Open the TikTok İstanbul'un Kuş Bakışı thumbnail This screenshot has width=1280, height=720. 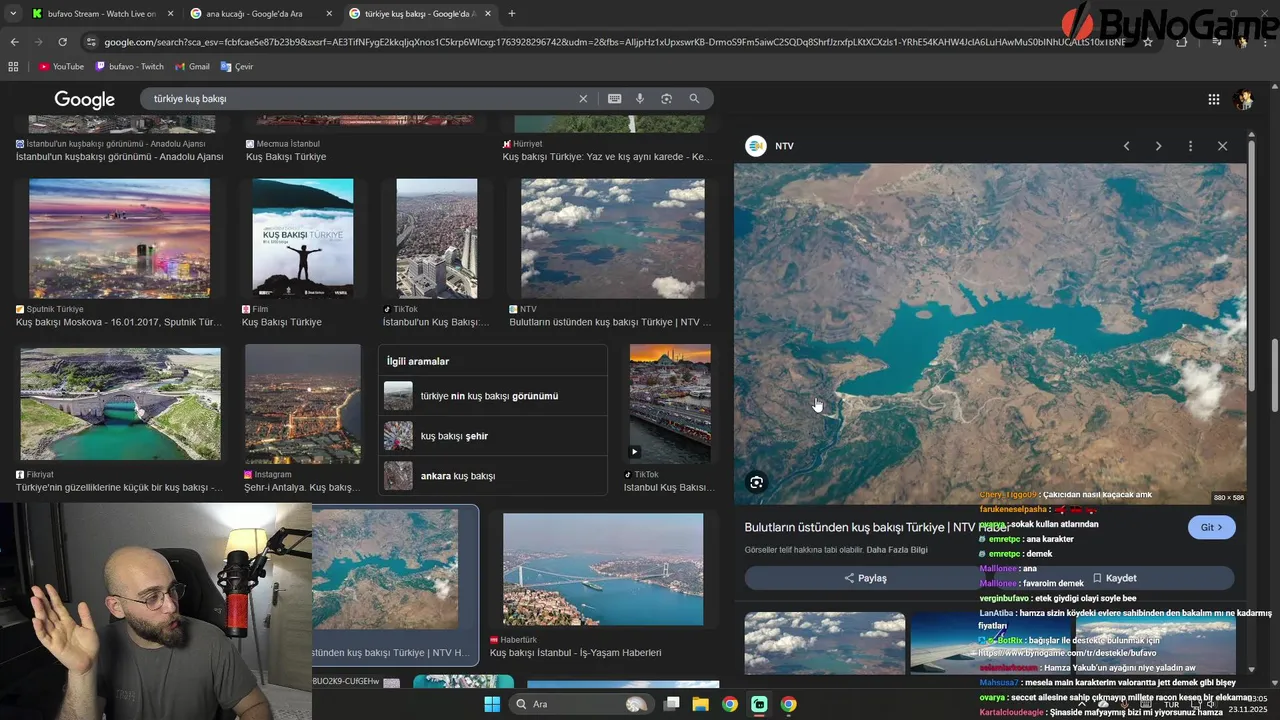click(436, 238)
